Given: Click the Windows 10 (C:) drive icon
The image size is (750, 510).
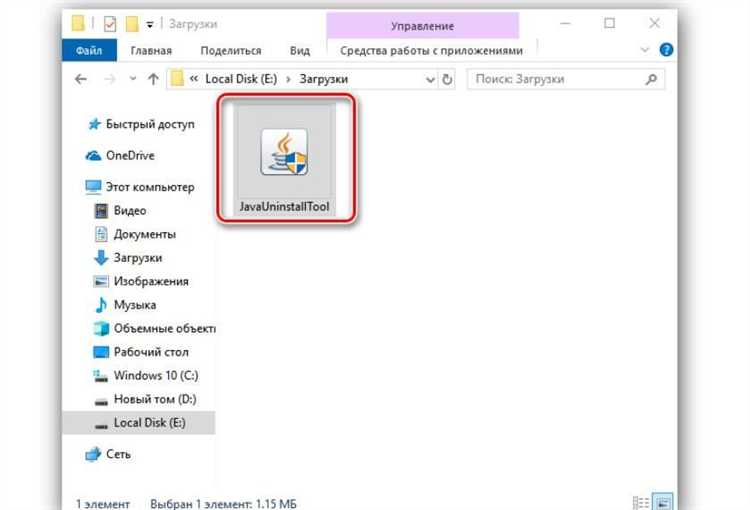Looking at the screenshot, I should pos(100,376).
